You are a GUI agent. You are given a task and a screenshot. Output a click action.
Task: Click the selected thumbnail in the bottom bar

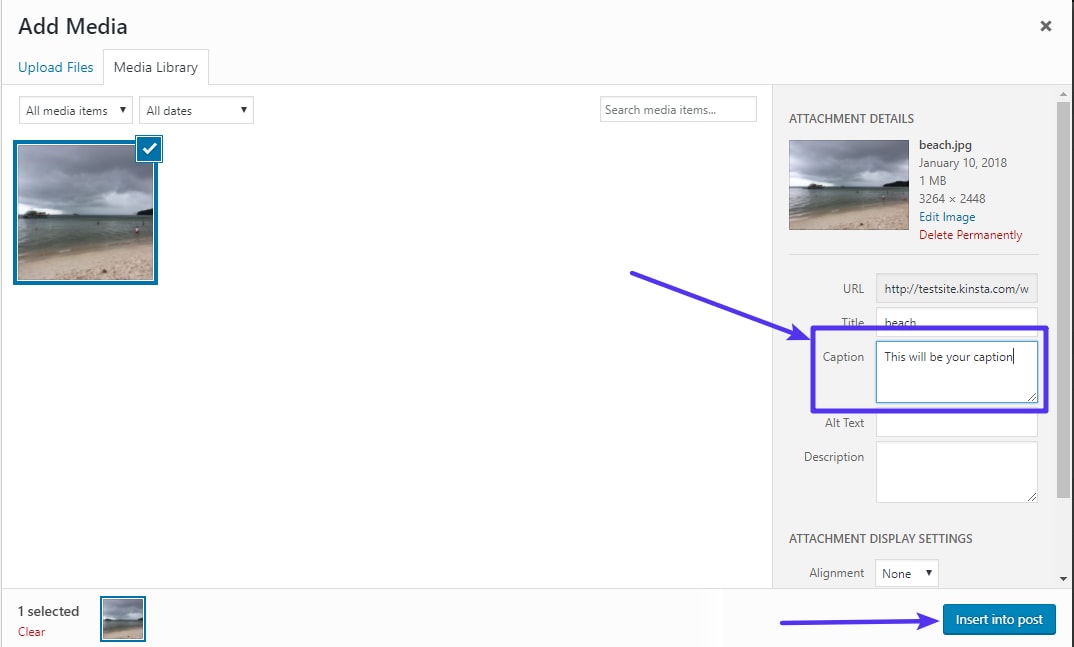[122, 619]
